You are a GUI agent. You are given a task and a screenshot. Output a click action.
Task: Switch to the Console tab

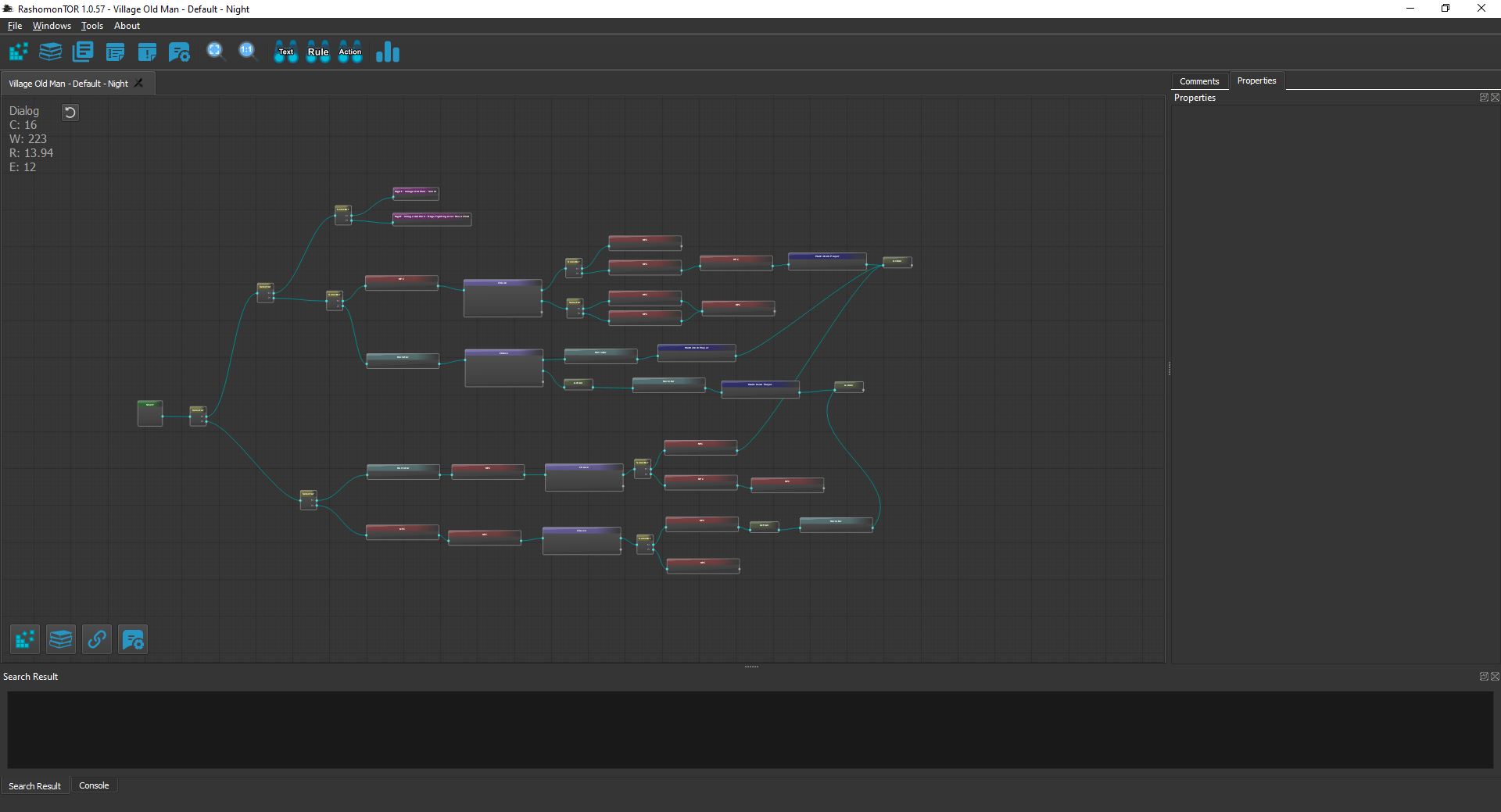coord(94,785)
